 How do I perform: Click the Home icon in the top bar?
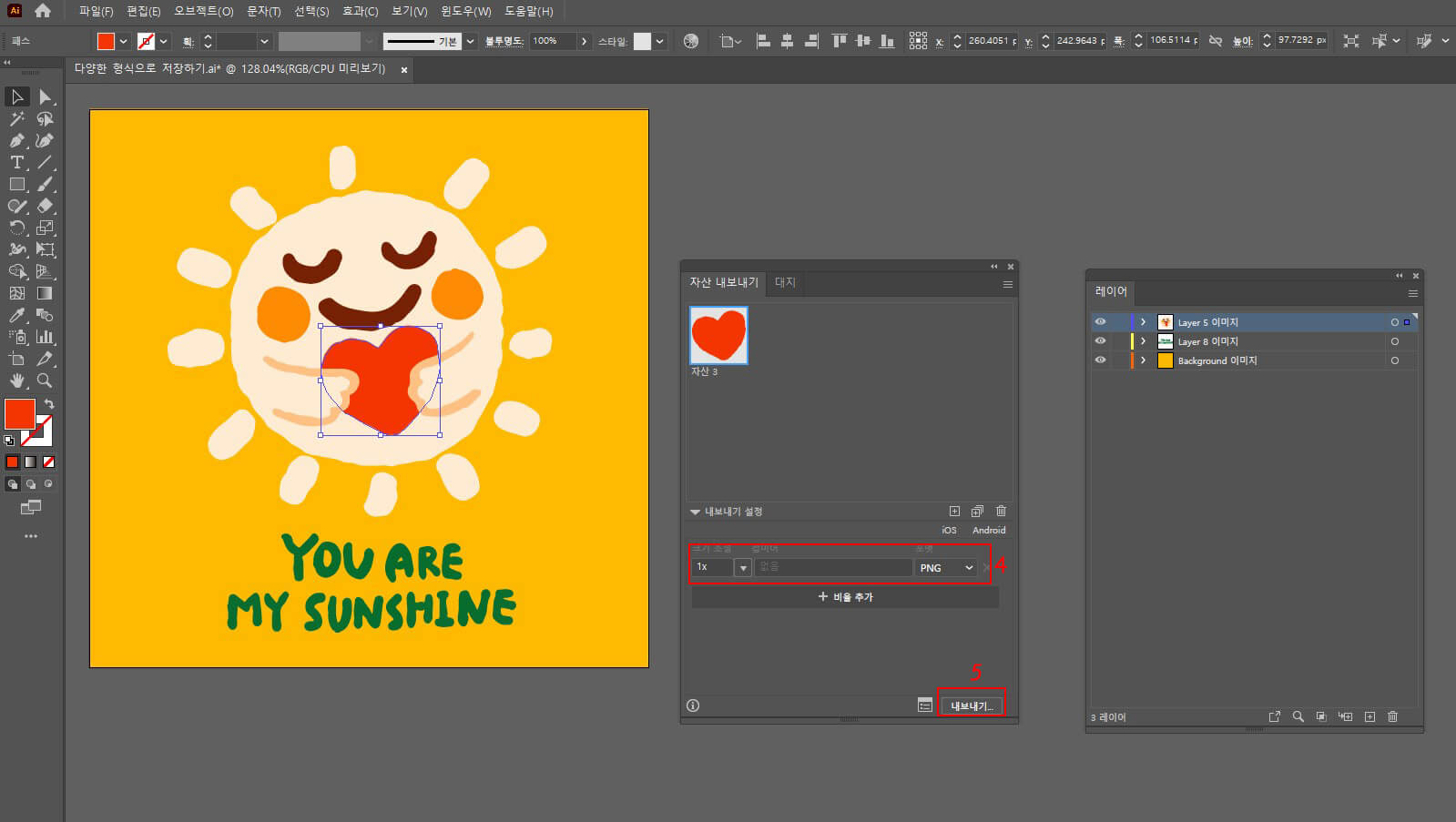click(43, 12)
